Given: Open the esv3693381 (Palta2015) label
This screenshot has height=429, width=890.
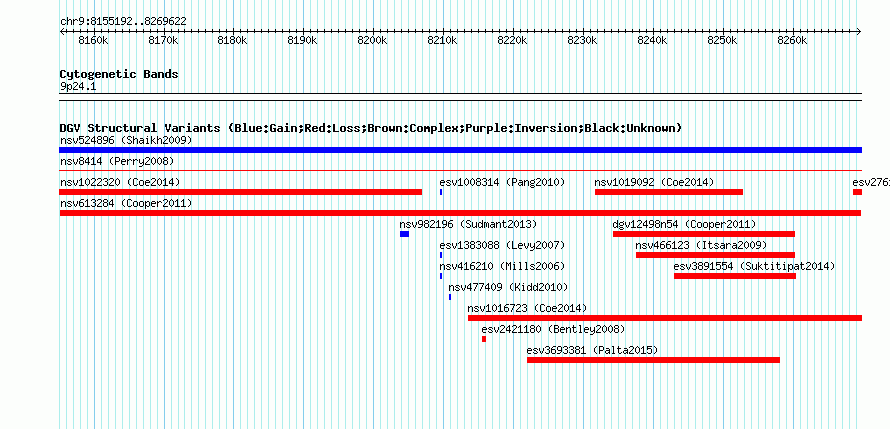Looking at the screenshot, I should (x=593, y=350).
